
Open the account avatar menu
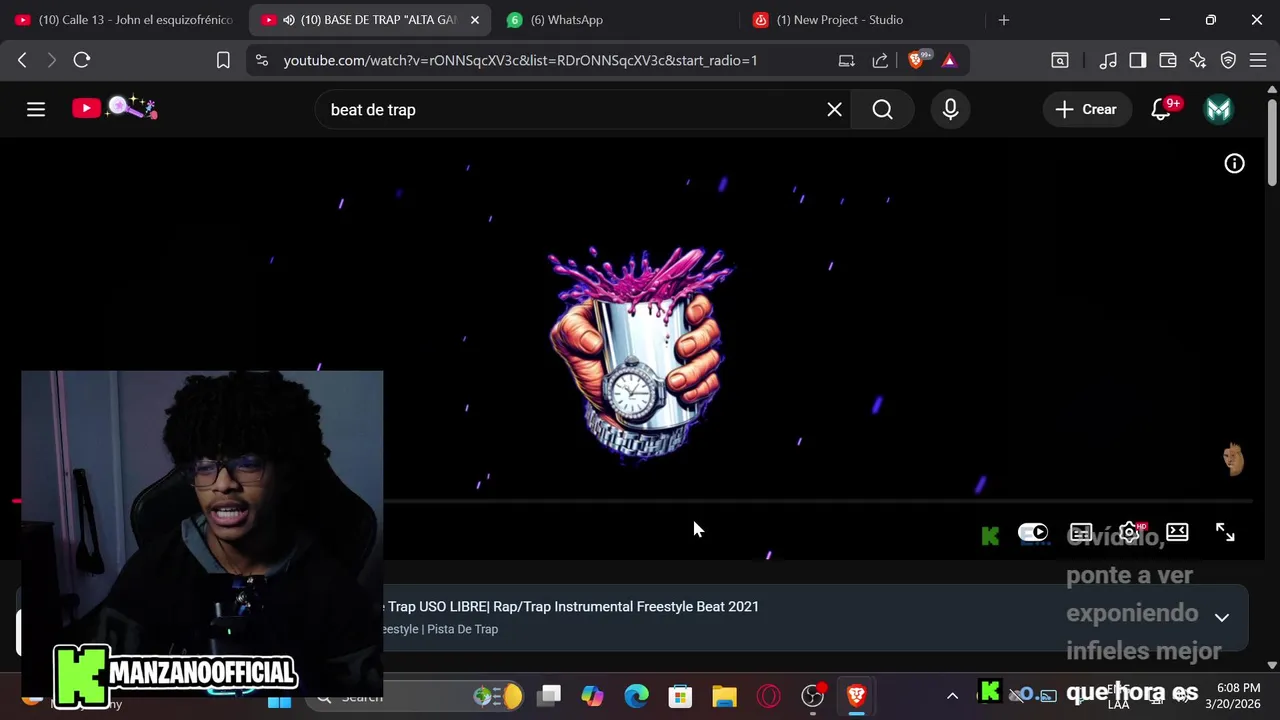1218,109
